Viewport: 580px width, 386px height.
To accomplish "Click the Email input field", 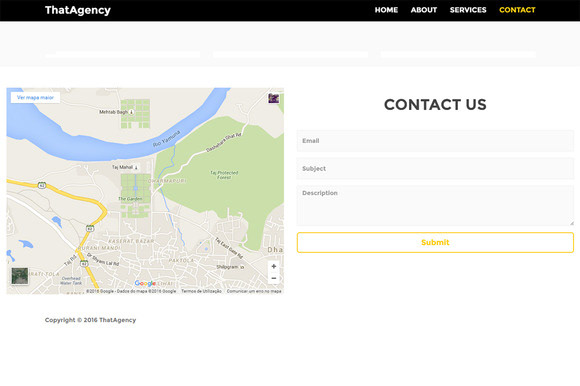I will pyautogui.click(x=435, y=141).
